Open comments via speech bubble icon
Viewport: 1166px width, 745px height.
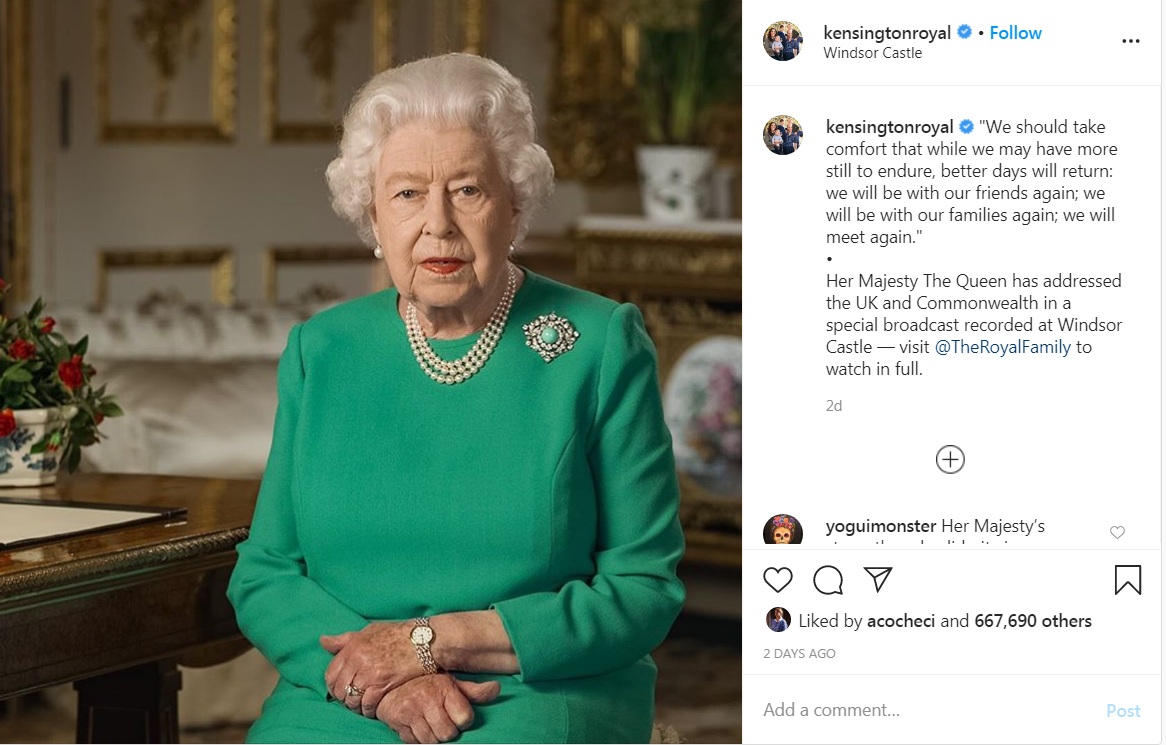pos(828,580)
